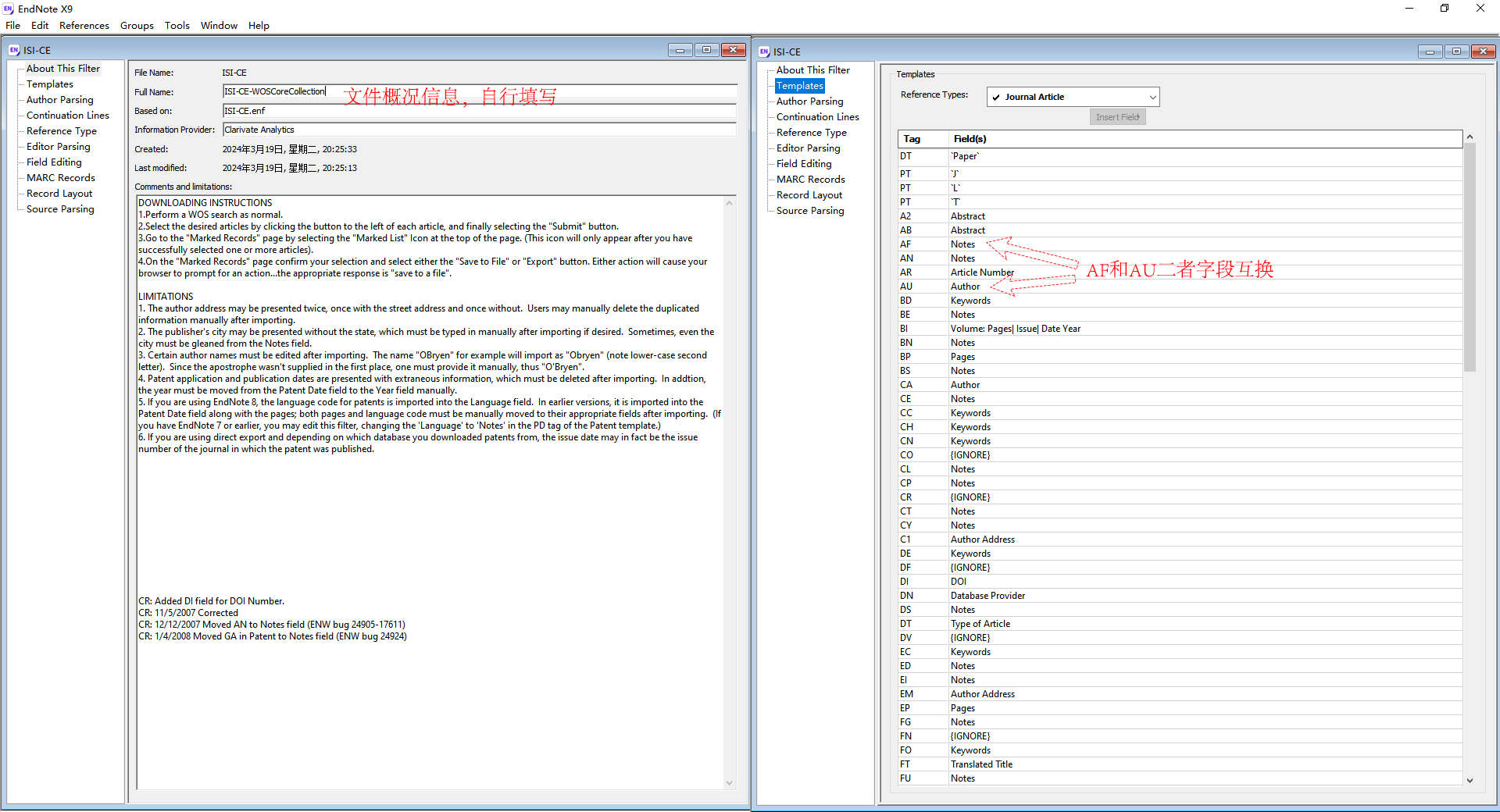Click templates table scroll up arrow
Screen dimensions: 1500x812
pos(1470,137)
